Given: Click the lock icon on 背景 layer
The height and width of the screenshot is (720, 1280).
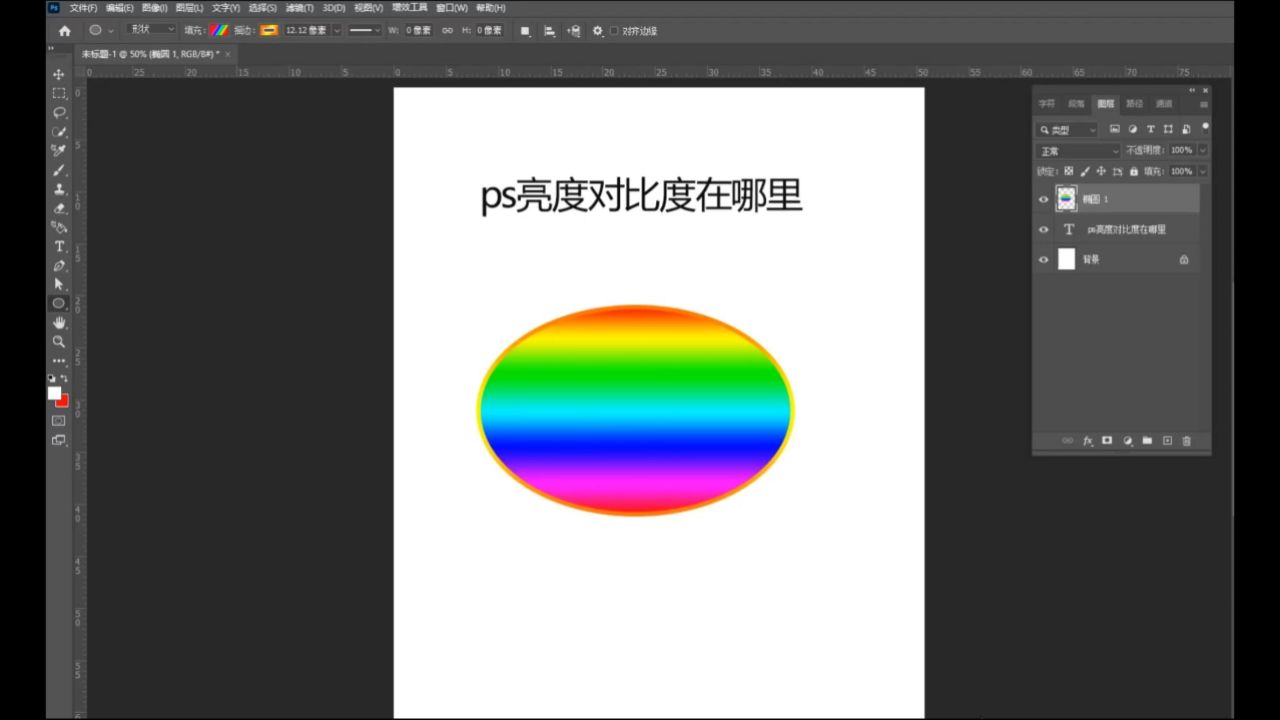Looking at the screenshot, I should click(x=1184, y=259).
